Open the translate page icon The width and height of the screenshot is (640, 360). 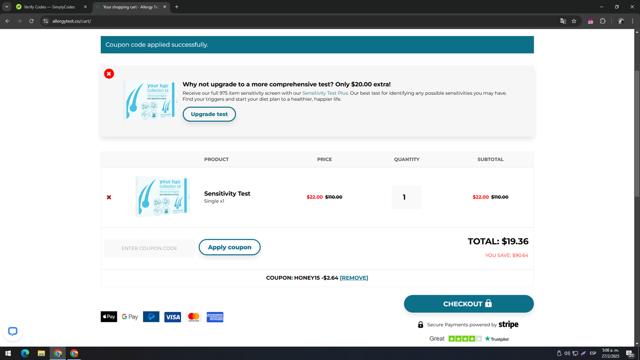point(563,21)
